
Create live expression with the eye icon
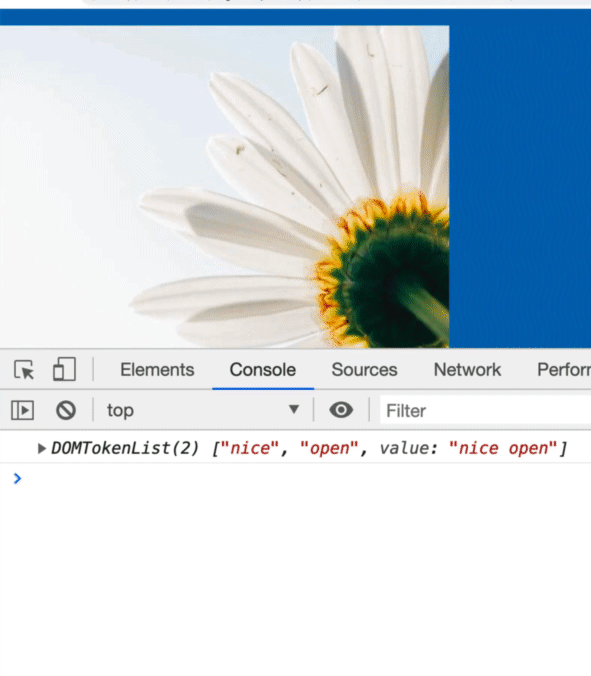[x=341, y=410]
